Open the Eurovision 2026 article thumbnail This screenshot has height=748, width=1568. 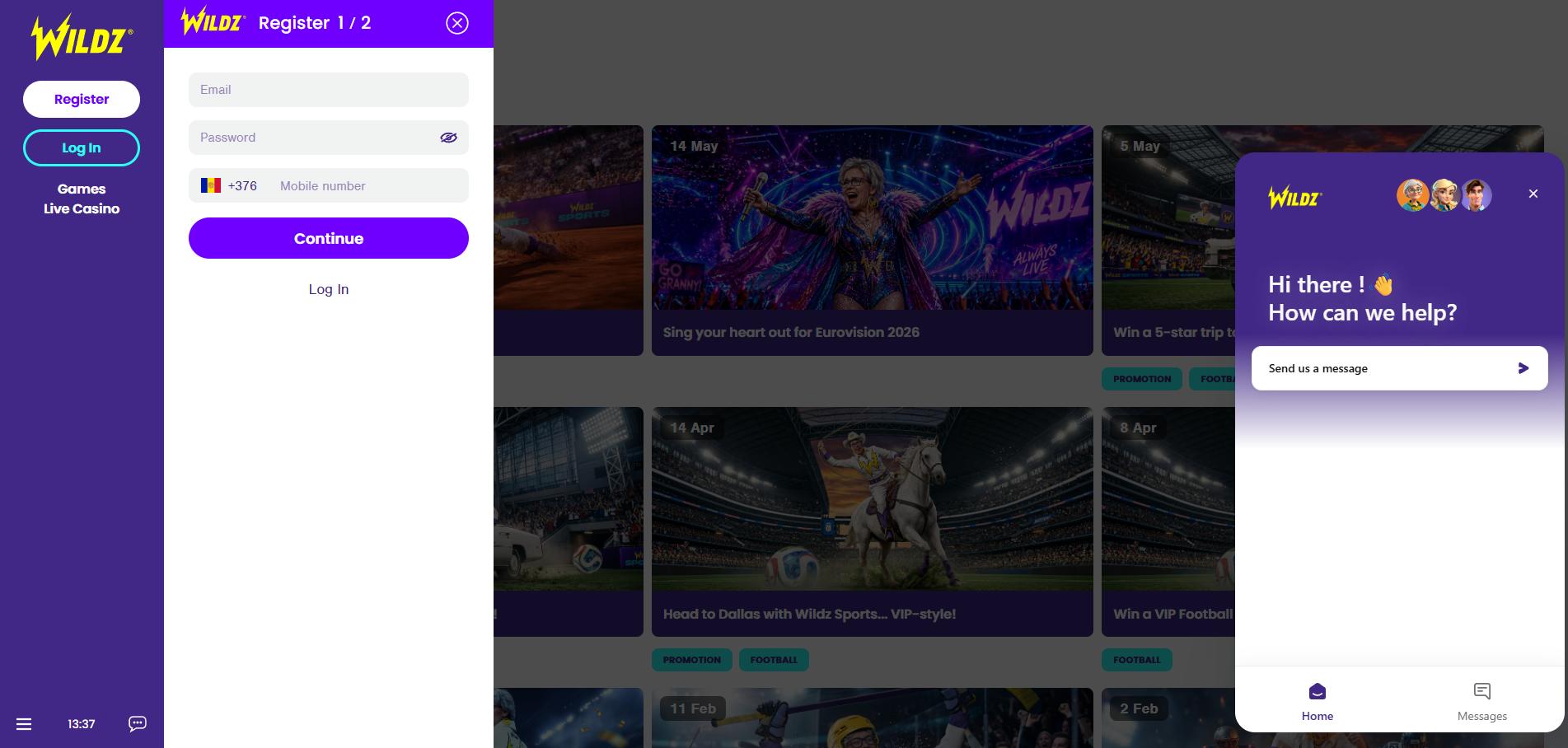tap(873, 217)
